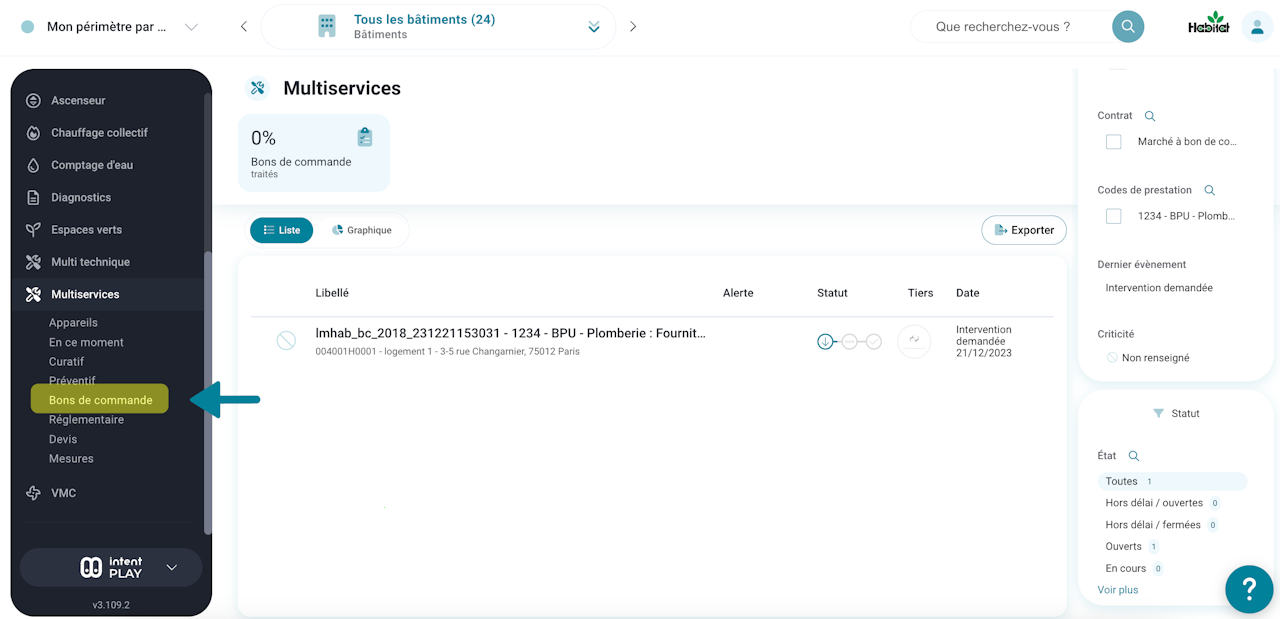Screen dimensions: 1280x619
Task: Open the intent PLAY dropdown chevron
Action: click(x=171, y=568)
